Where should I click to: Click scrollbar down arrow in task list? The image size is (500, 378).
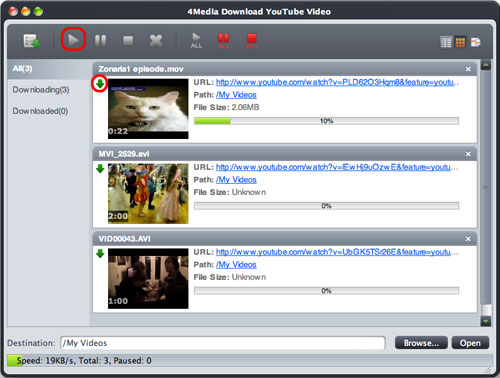click(486, 321)
